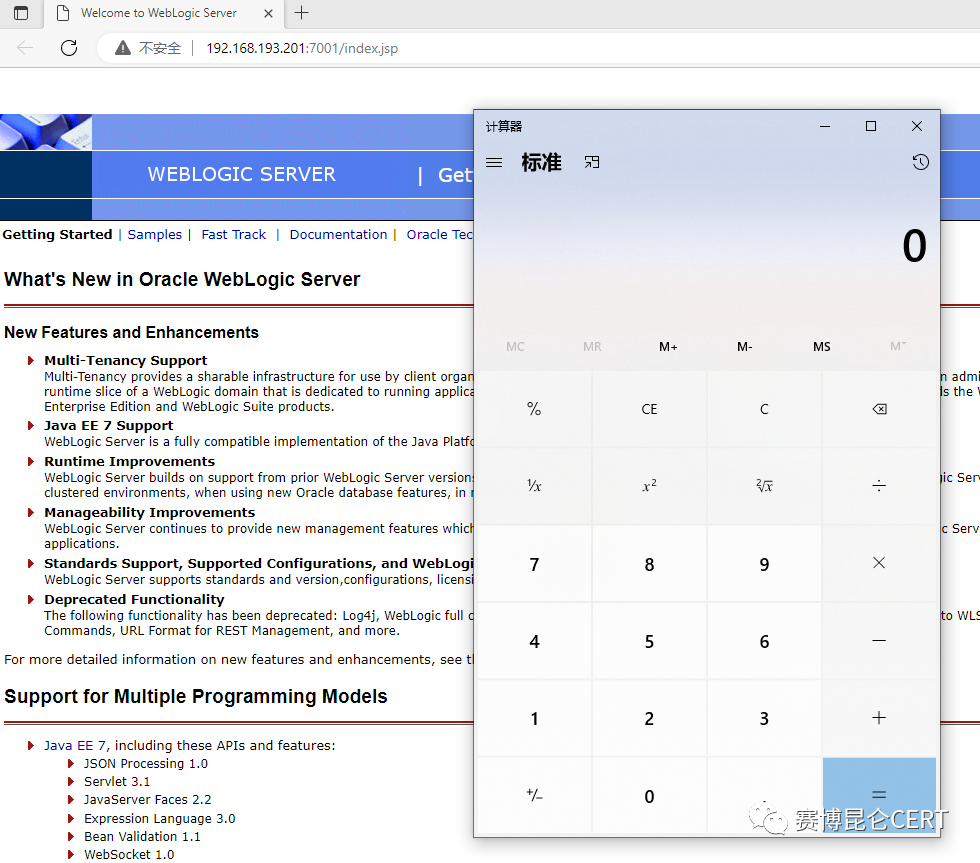This screenshot has width=980, height=863.
Task: Select the Welcome to WebLogic Server tab
Action: point(164,14)
